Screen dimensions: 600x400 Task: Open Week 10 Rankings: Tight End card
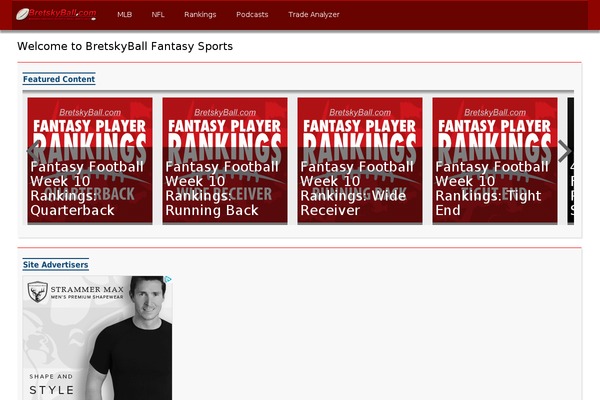pos(495,161)
